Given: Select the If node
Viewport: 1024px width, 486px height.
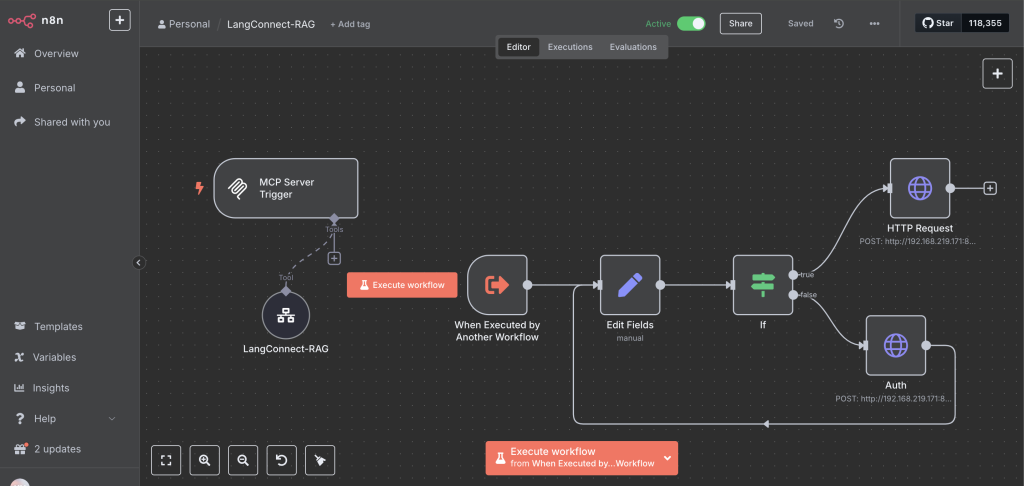Looking at the screenshot, I should click(x=763, y=285).
